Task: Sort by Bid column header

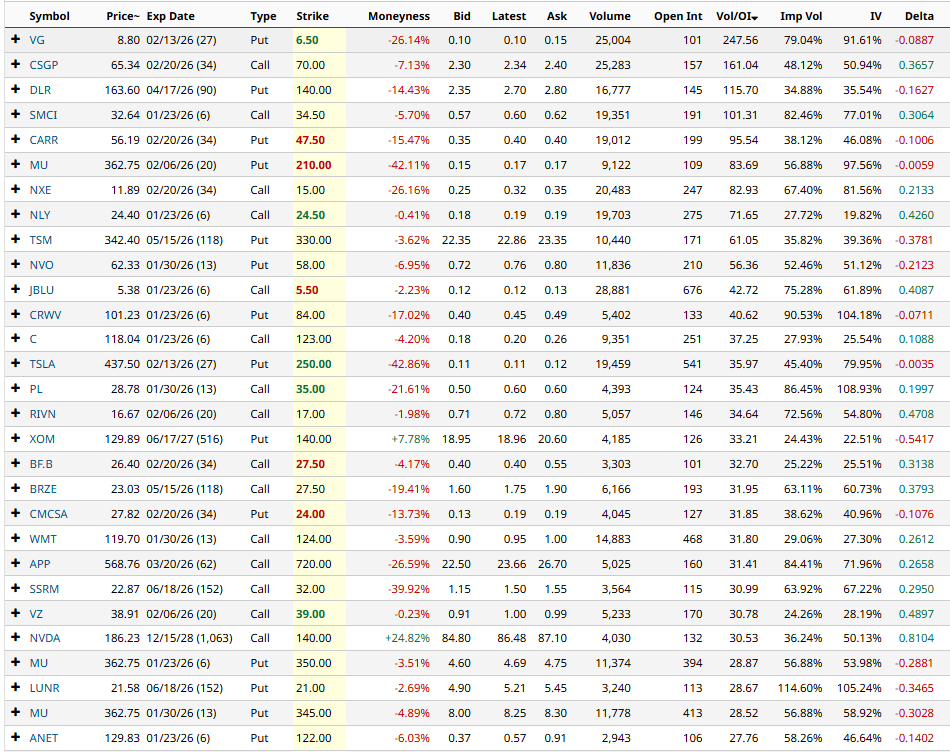Action: 462,16
